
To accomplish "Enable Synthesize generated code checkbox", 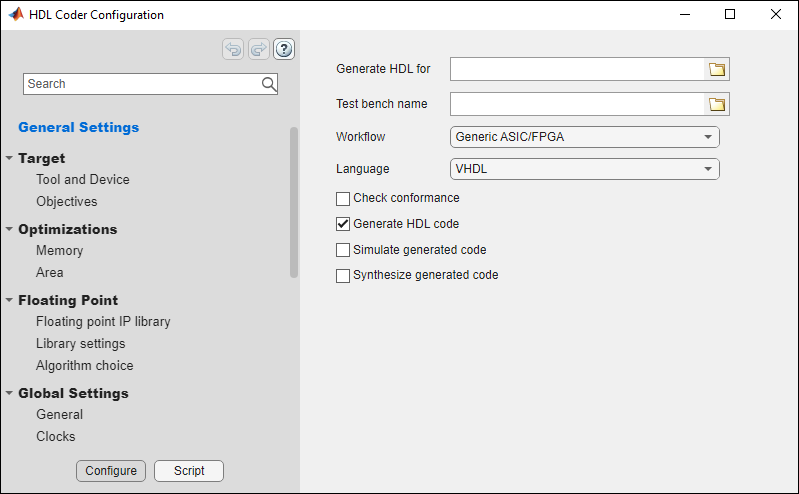I will 343,276.
